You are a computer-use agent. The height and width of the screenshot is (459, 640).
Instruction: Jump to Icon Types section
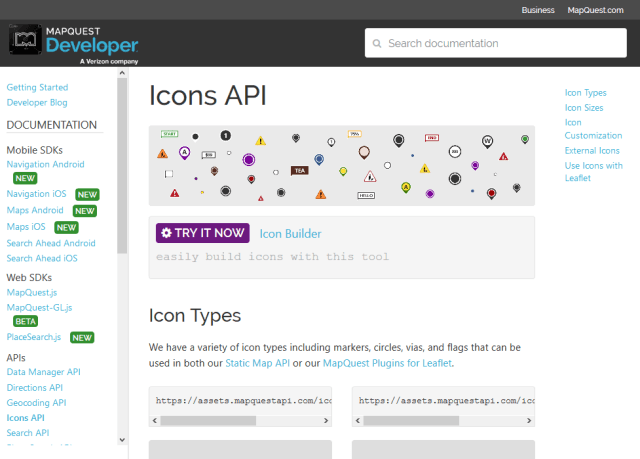585,93
